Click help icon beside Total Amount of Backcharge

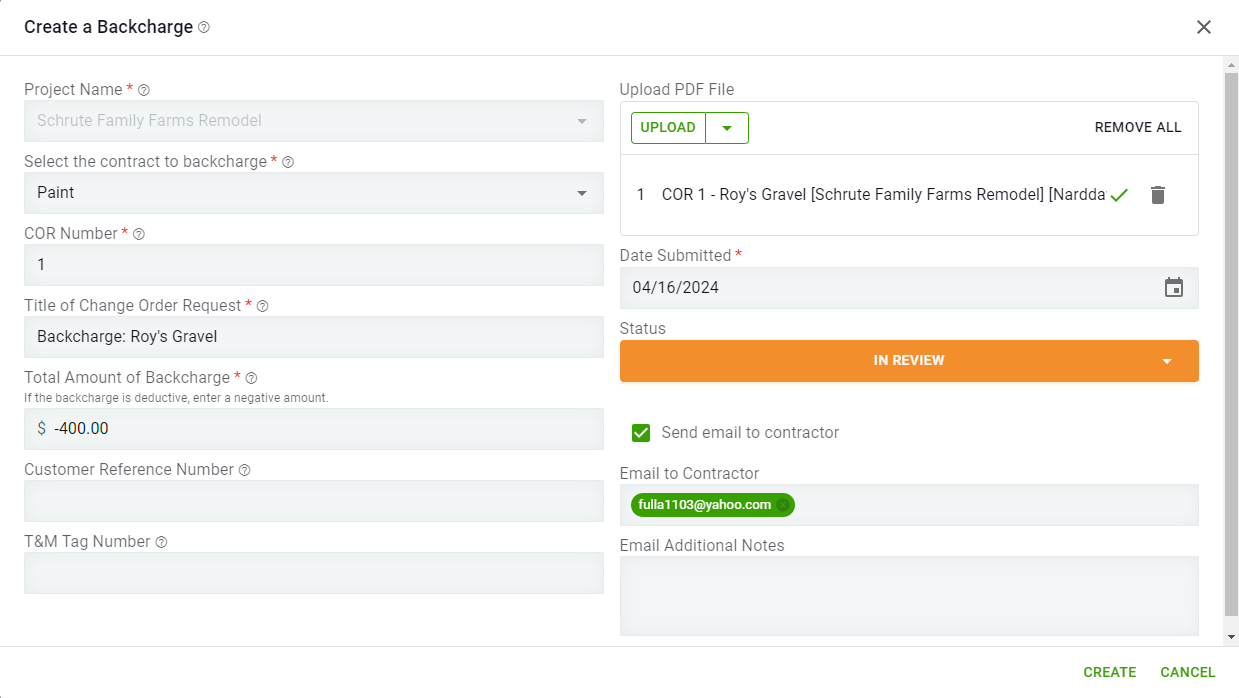[x=251, y=378]
